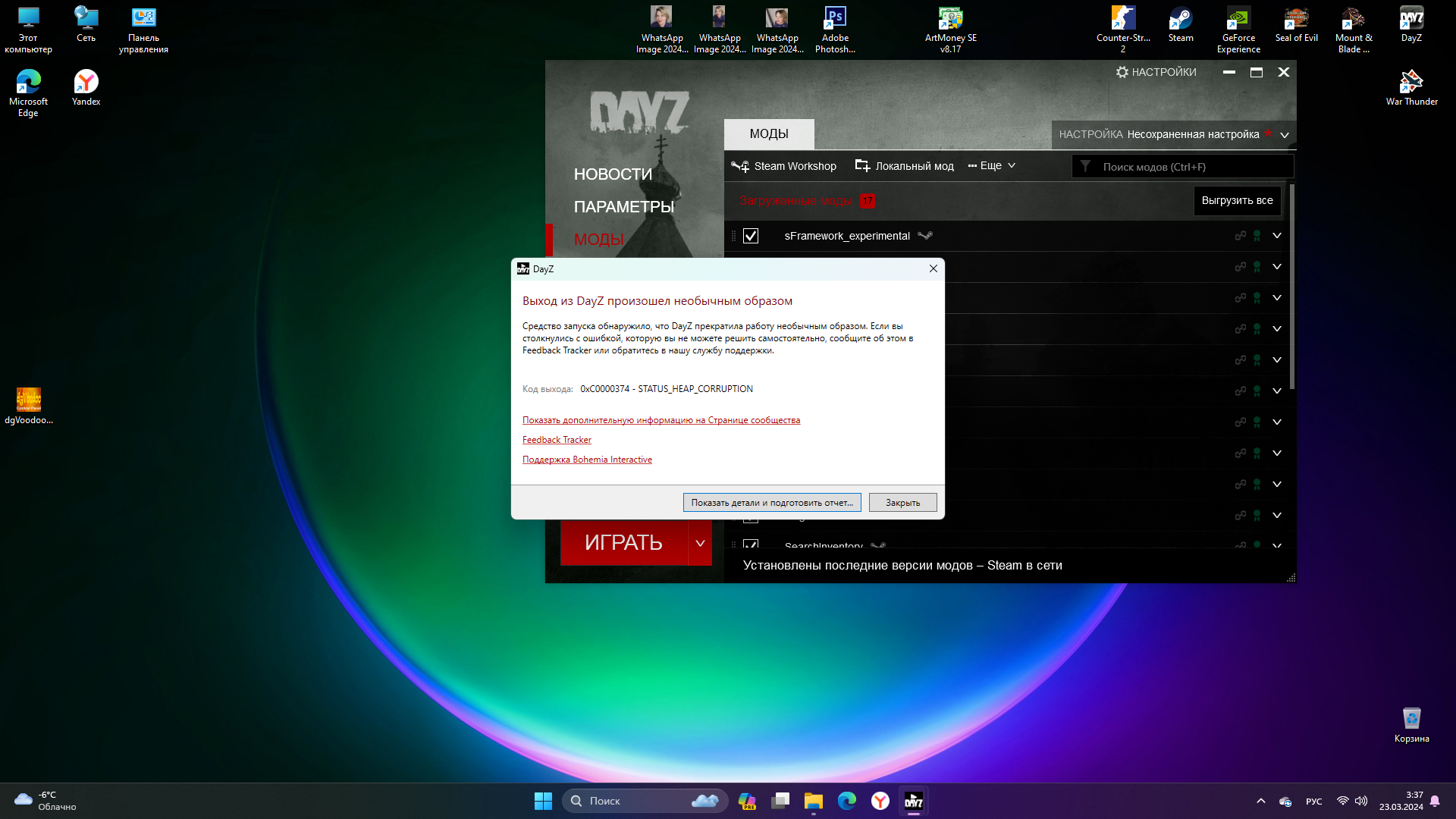Image resolution: width=1456 pixels, height=819 pixels.
Task: Click the red ИГРАТЬ button
Action: [623, 543]
